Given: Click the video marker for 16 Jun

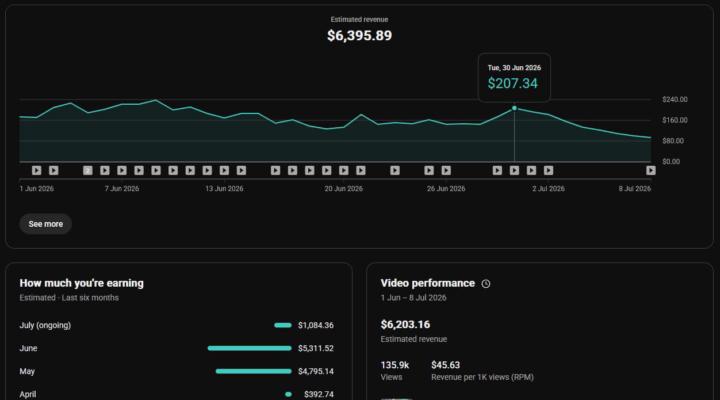Looking at the screenshot, I should [x=276, y=170].
